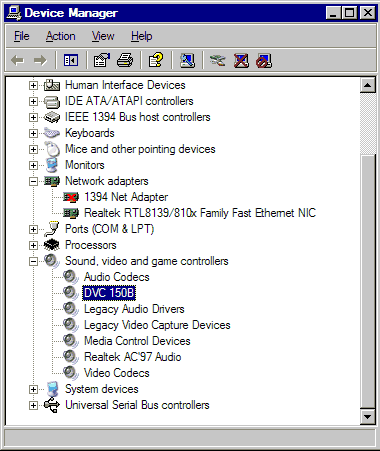Image resolution: width=380 pixels, height=451 pixels.
Task: Collapse Sound, video and game controllers
Action: tap(33, 261)
